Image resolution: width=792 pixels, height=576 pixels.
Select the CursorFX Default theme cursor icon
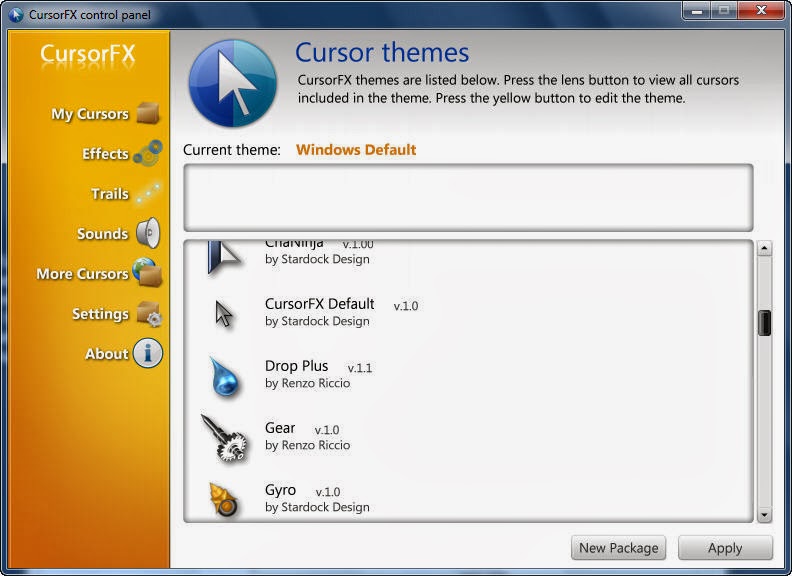tap(224, 314)
